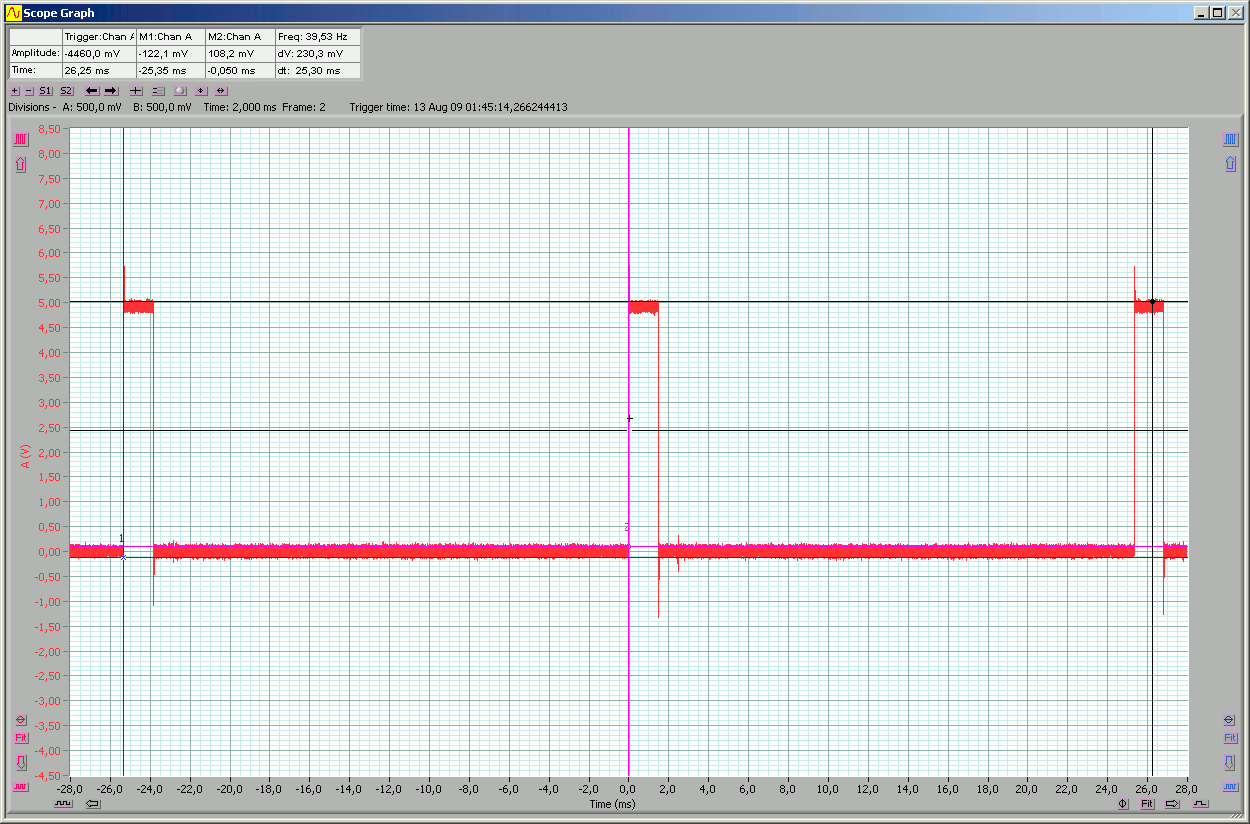Click the red short-waveform icon for channel A

pyautogui.click(x=21, y=788)
